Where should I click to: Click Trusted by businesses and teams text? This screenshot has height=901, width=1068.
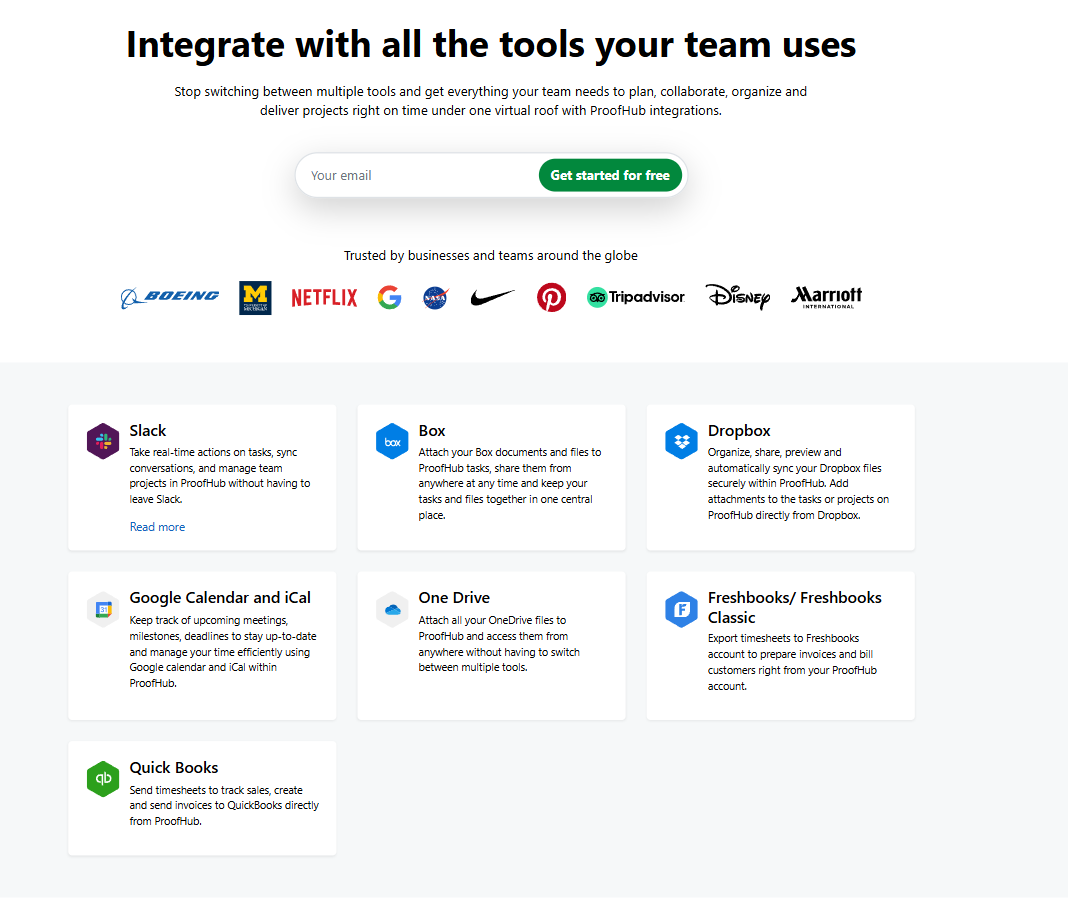490,255
